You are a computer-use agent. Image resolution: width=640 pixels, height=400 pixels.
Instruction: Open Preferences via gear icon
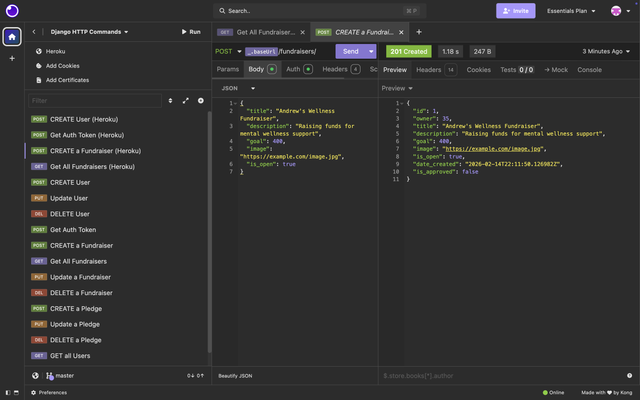pyautogui.click(x=33, y=393)
